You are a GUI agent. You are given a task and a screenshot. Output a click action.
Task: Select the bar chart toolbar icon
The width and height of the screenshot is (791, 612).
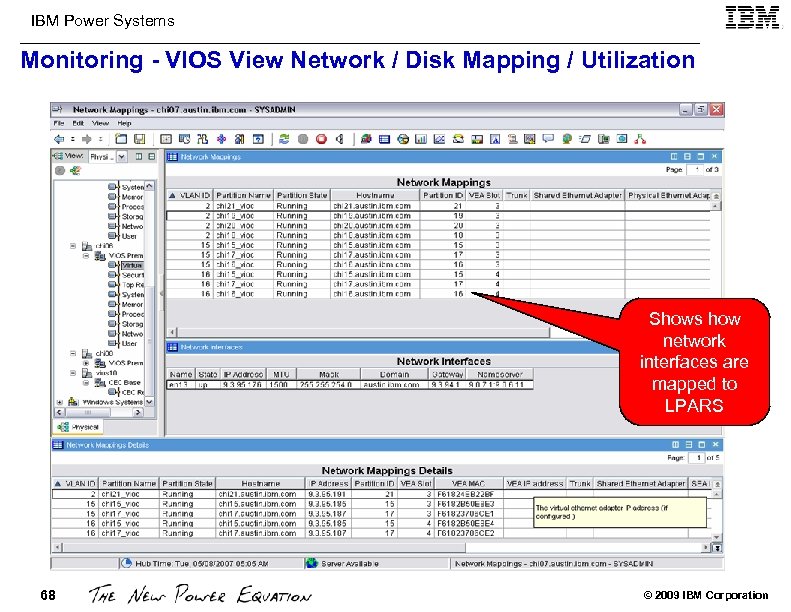(x=421, y=139)
